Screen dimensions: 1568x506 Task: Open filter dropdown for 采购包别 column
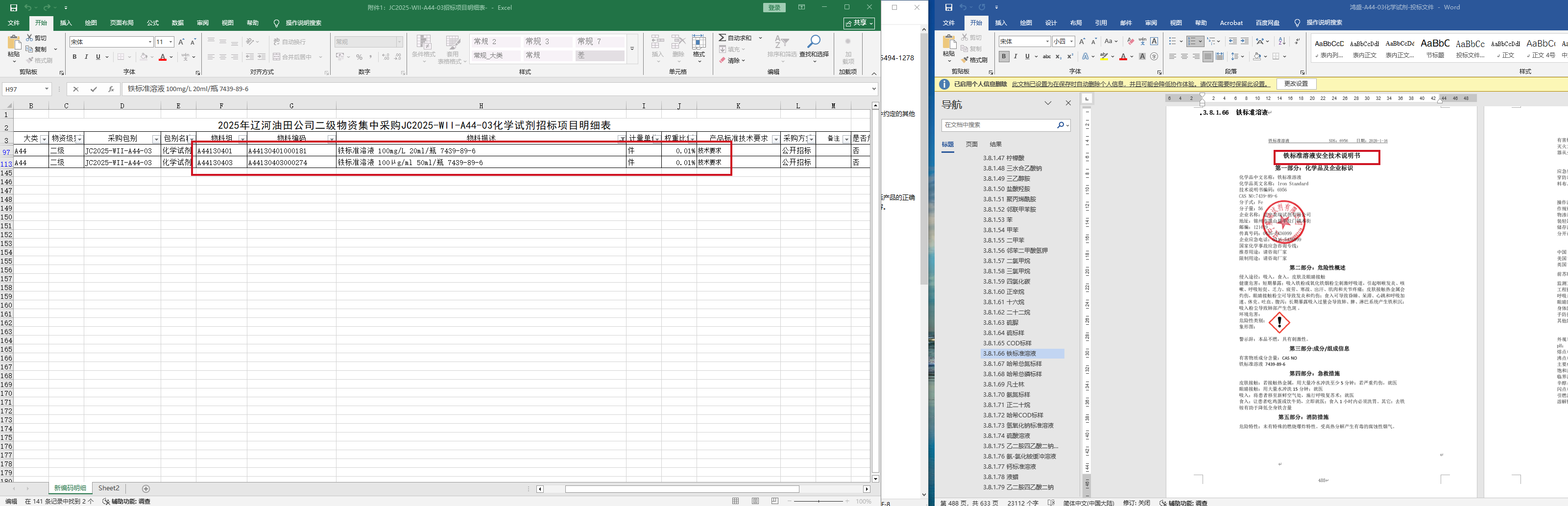pos(156,139)
